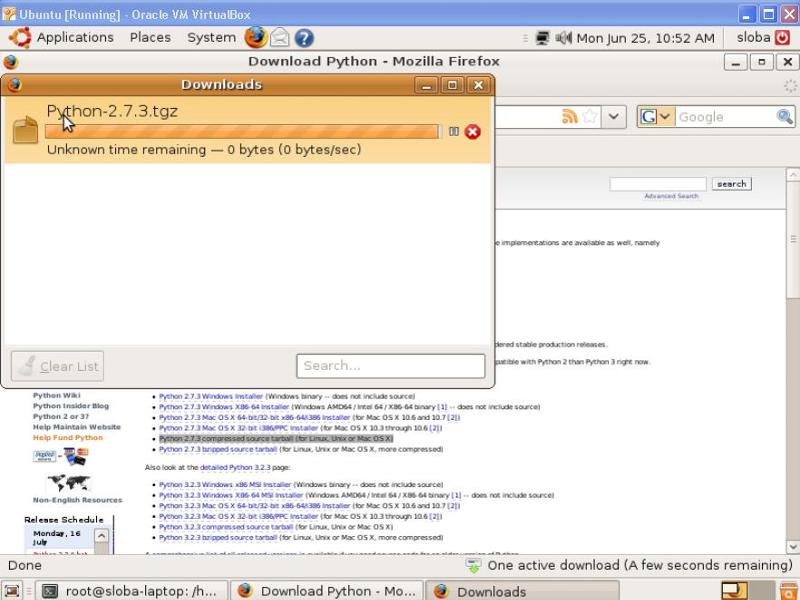Viewport: 800px width, 600px height.
Task: Open the Python-2.7.3.tgz archive file icon
Action: pyautogui.click(x=26, y=130)
